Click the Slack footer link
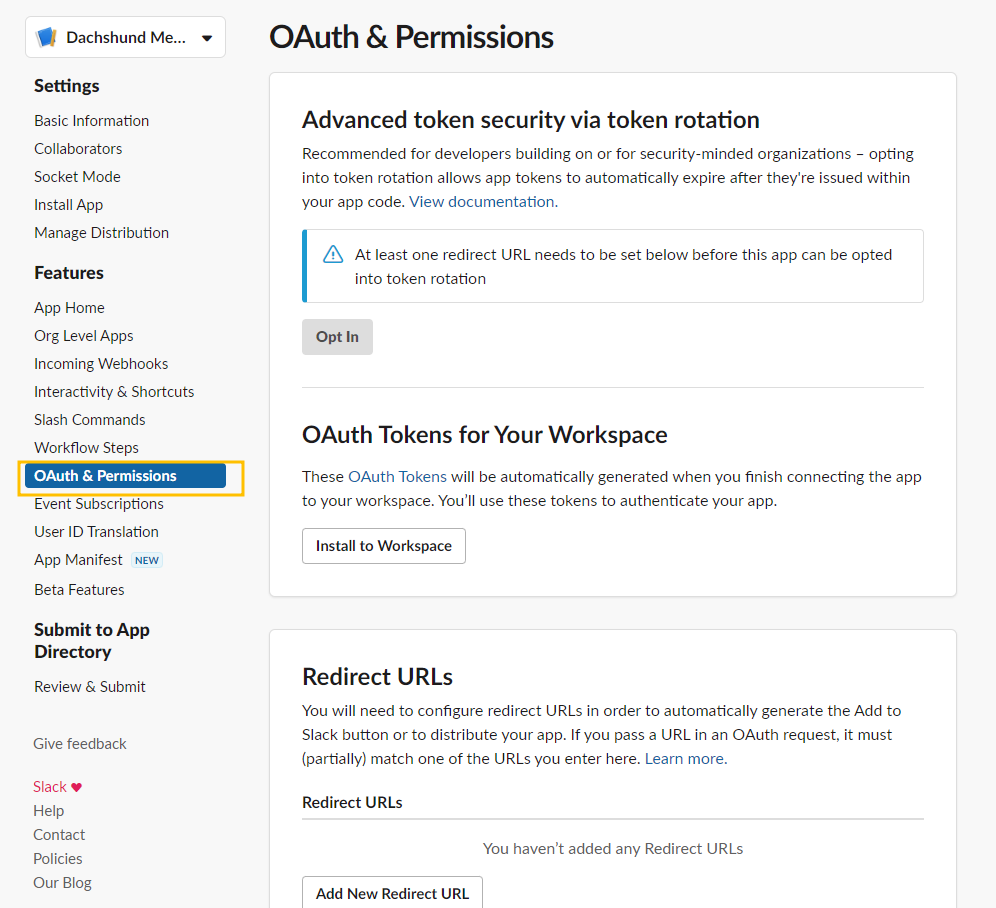Screen dimensions: 996x908 point(50,787)
